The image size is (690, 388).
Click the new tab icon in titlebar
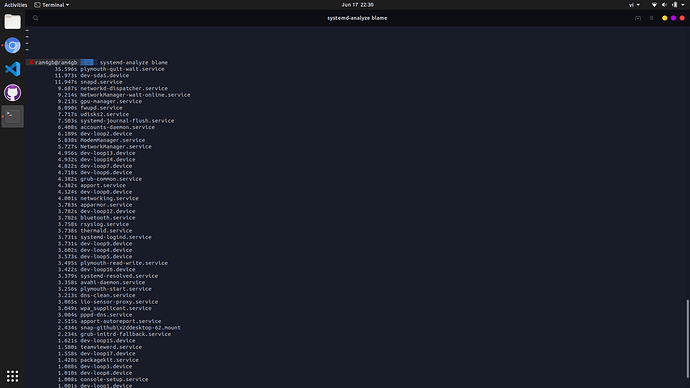[x=638, y=18]
